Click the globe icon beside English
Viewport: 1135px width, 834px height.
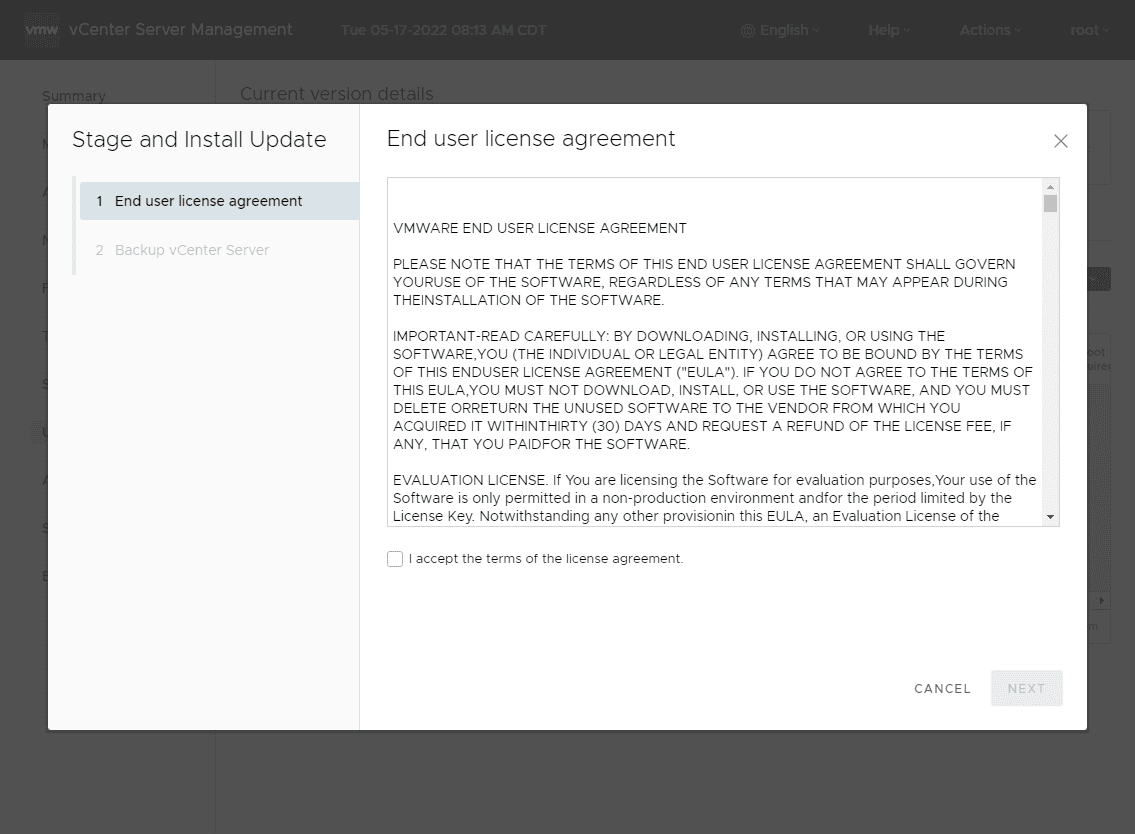747,31
